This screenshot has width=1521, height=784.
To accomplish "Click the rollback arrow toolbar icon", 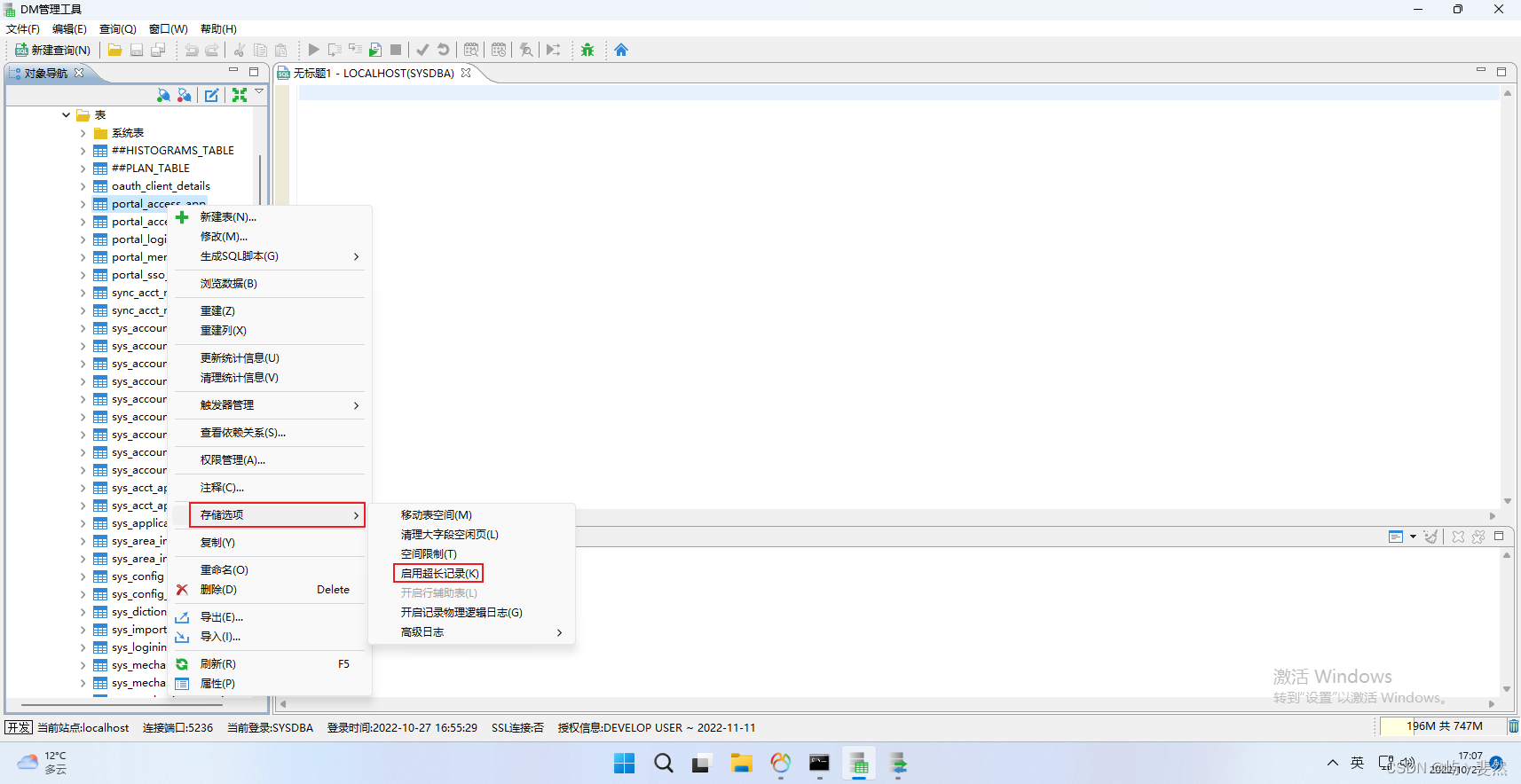I will 443,50.
